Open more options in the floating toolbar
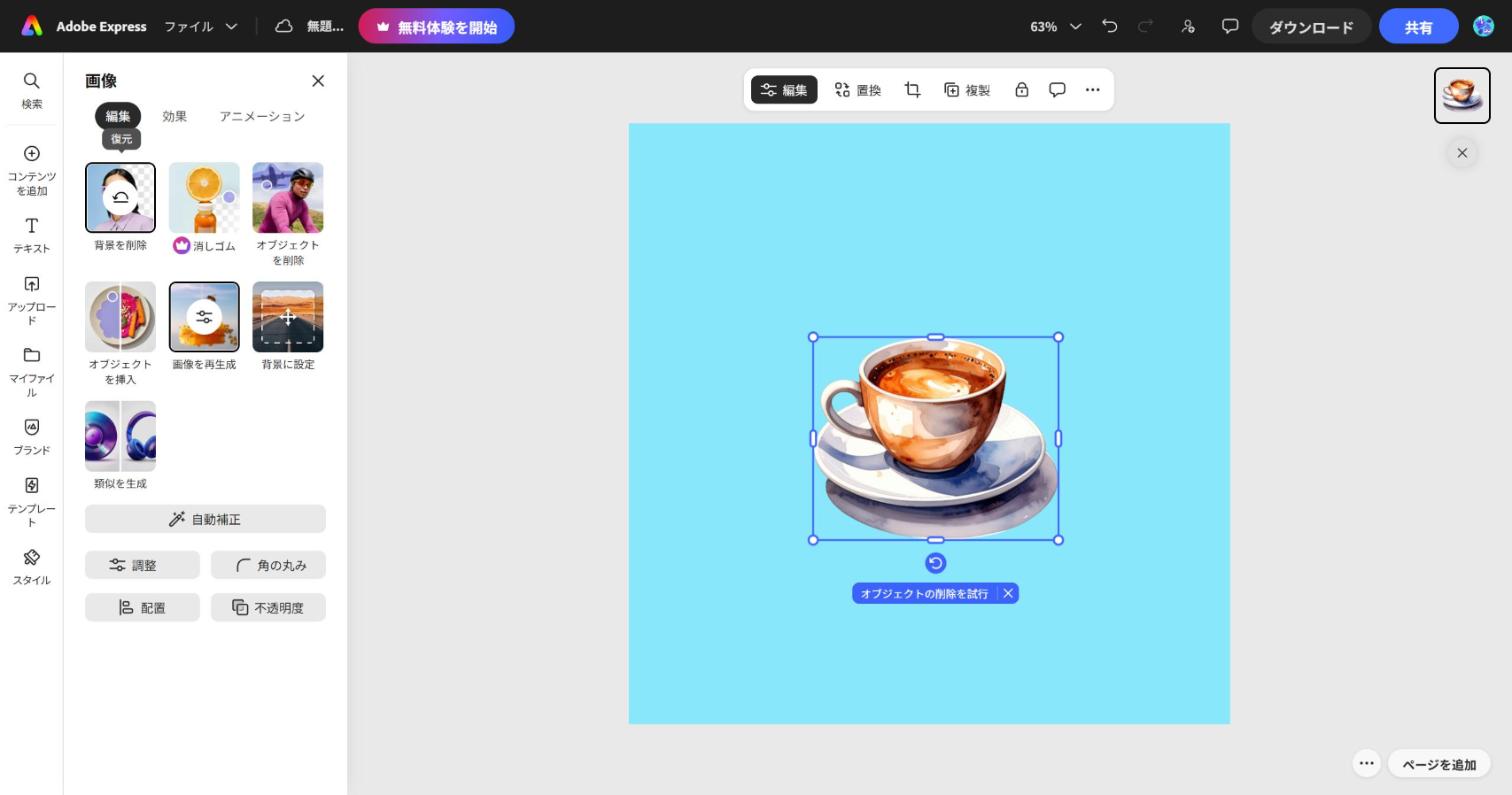1512x795 pixels. (x=1093, y=90)
